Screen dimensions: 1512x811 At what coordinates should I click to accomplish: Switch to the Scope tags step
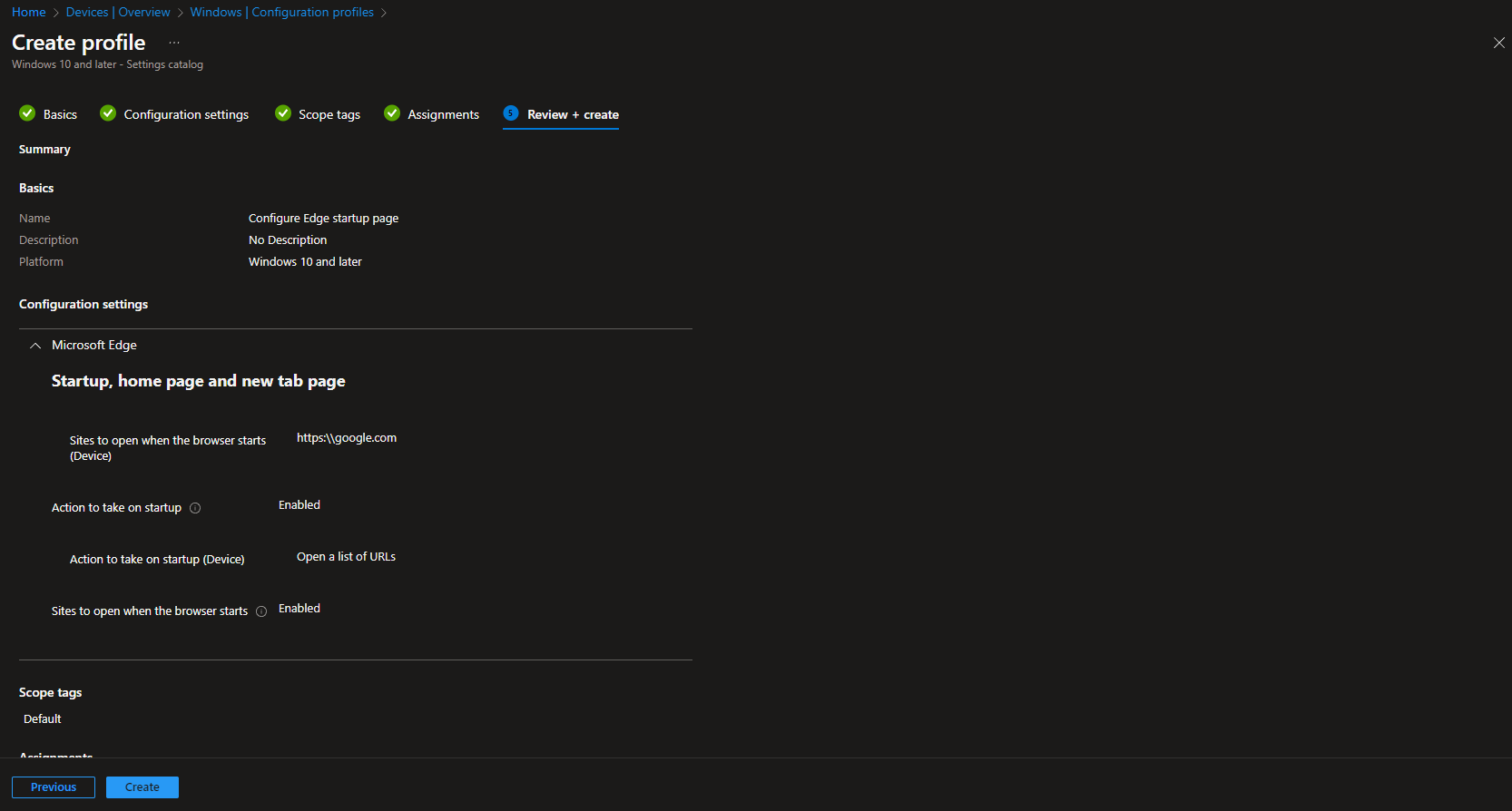point(329,114)
